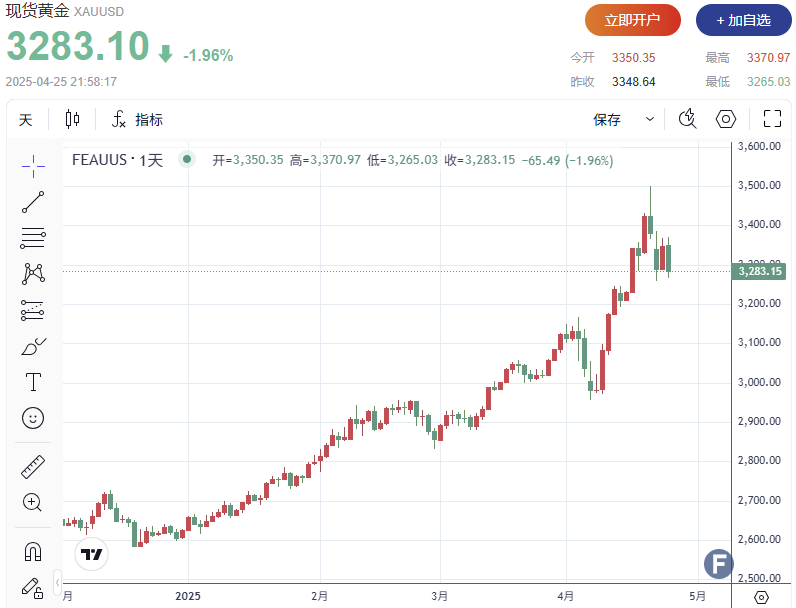This screenshot has width=796, height=608.
Task: Open the 天 time interval dropdown
Action: 26,120
